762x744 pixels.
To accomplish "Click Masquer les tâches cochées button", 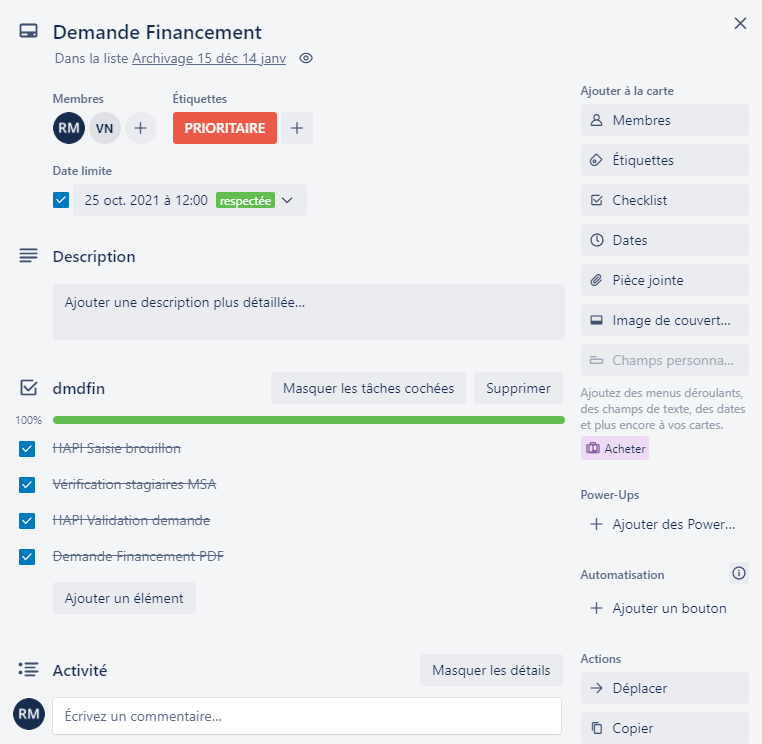I will point(368,388).
